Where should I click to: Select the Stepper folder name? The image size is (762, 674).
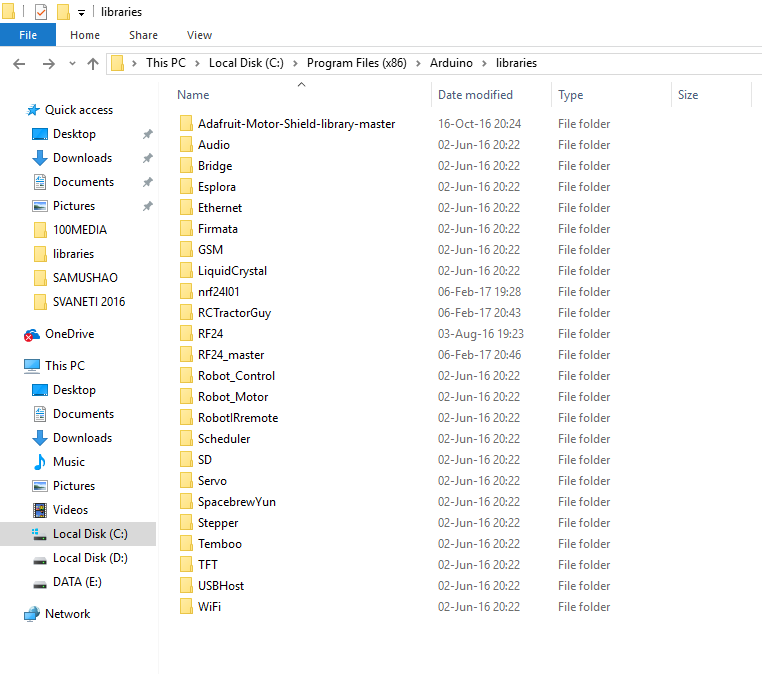[218, 522]
